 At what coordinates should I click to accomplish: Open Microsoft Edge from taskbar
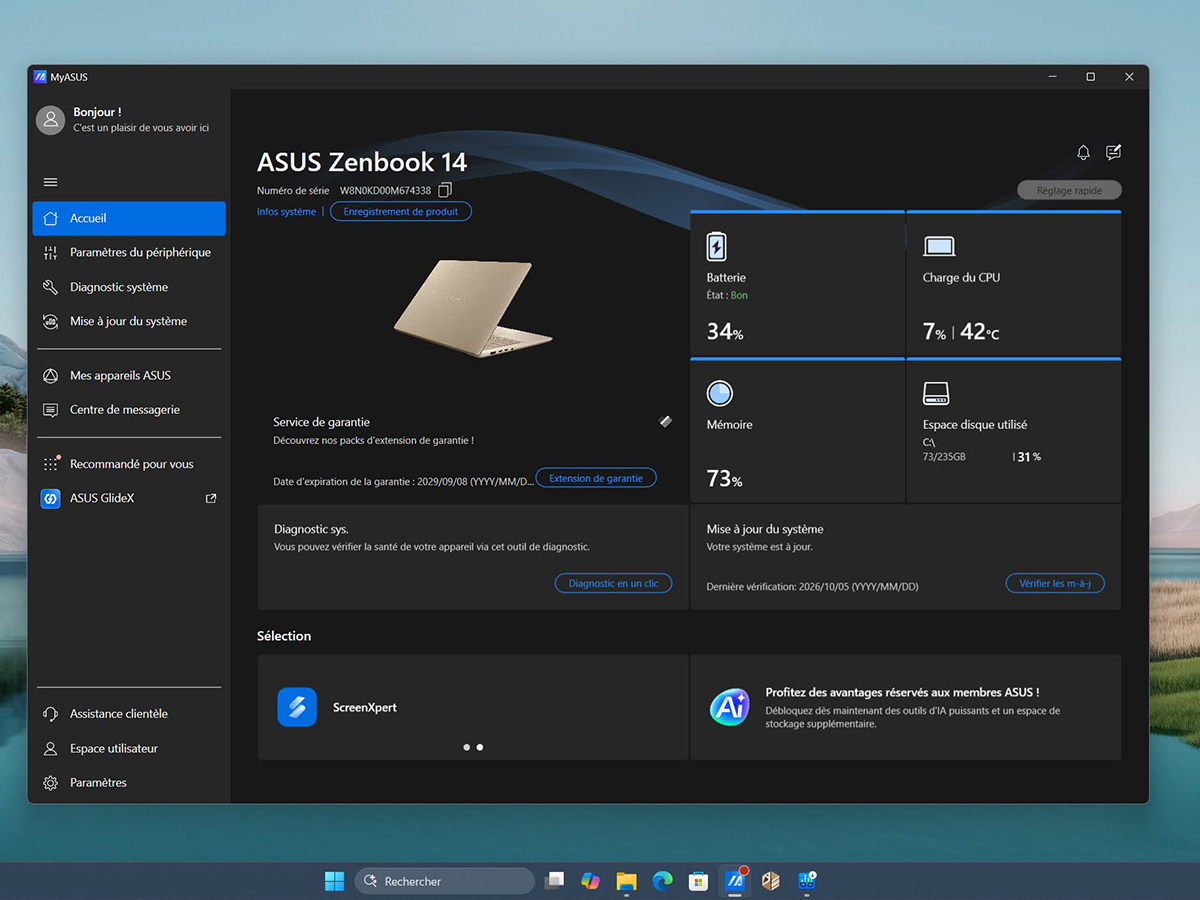point(662,881)
